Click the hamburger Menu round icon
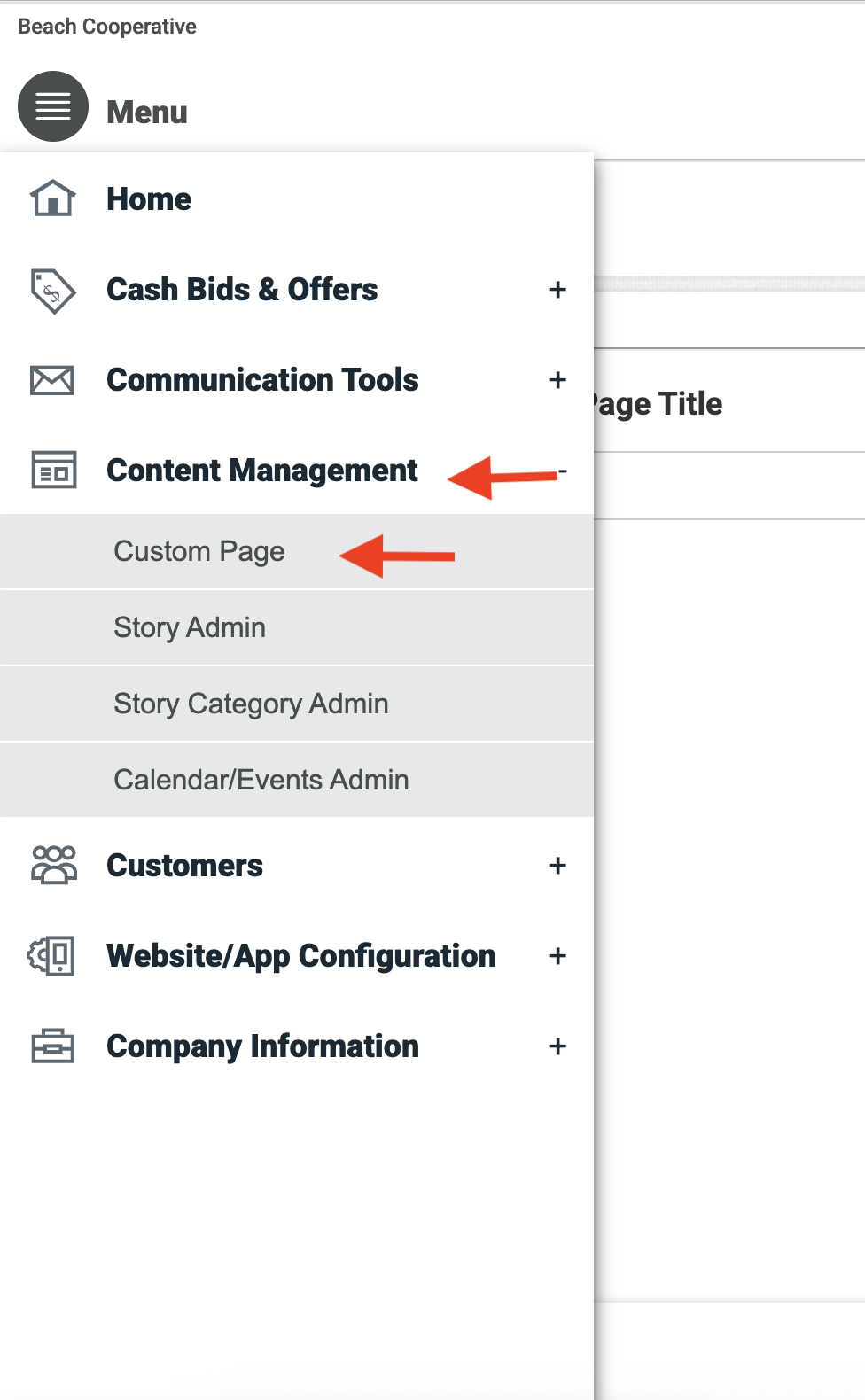Image resolution: width=865 pixels, height=1400 pixels. pyautogui.click(x=53, y=106)
